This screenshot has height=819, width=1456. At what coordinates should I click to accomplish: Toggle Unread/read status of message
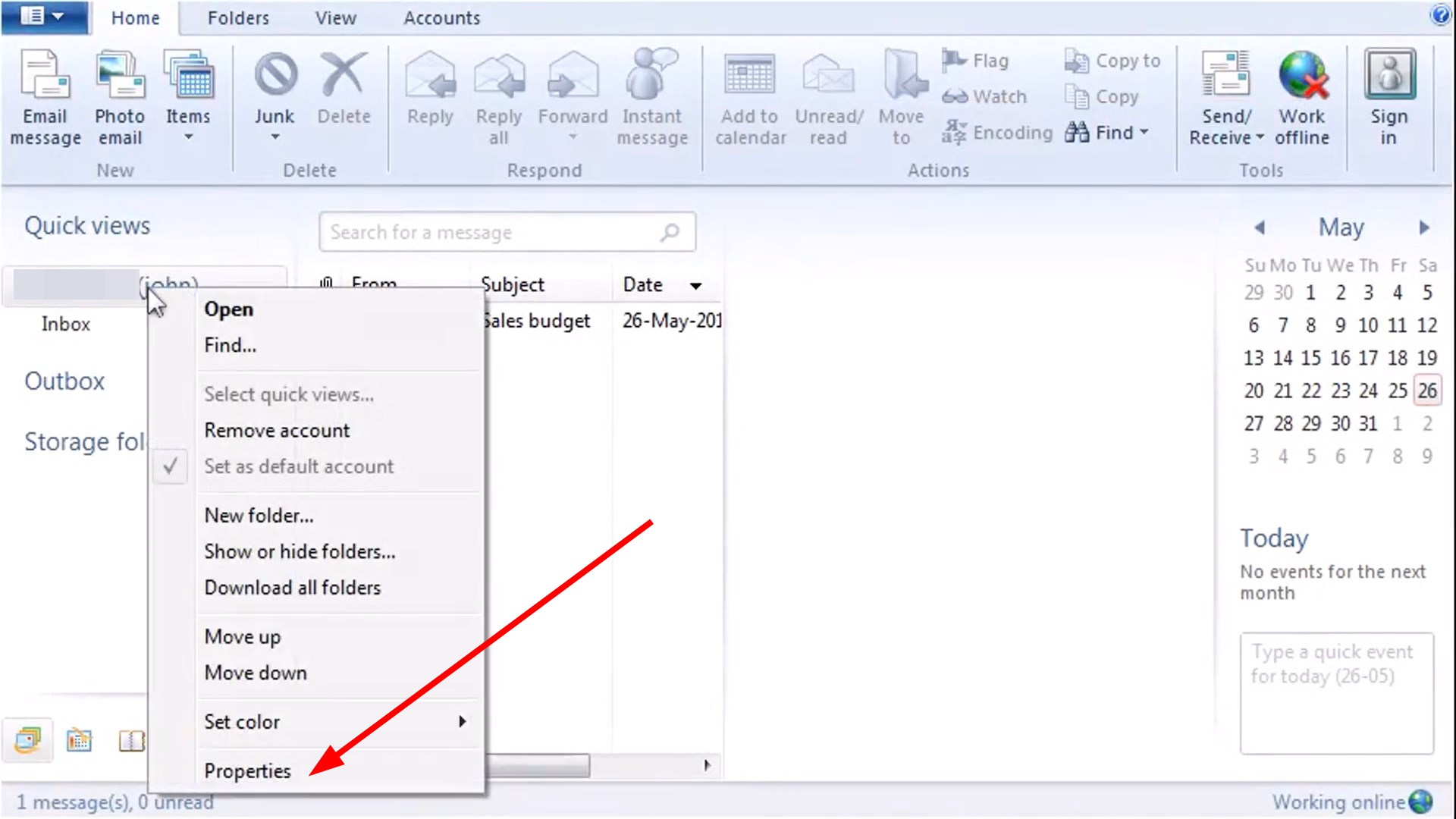pos(828,97)
